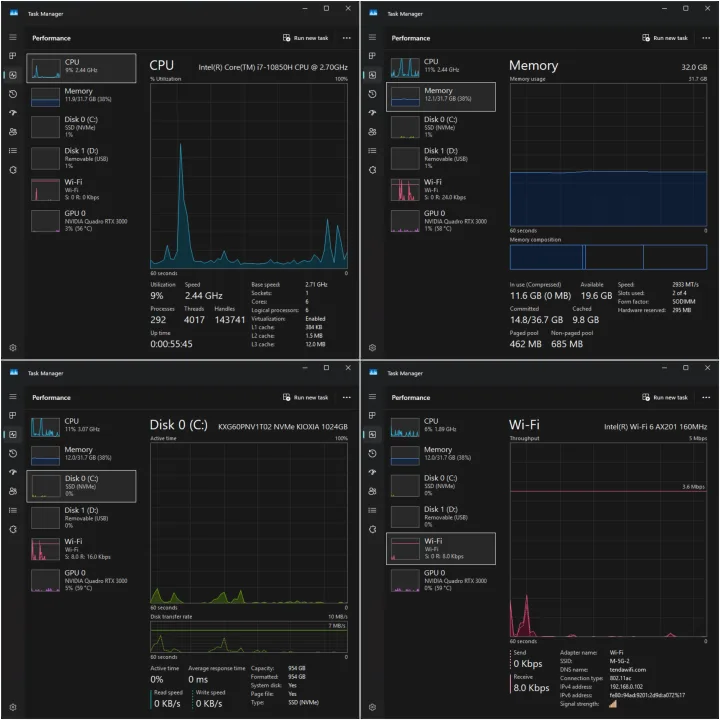Select GPU 0 item in the CPU window
This screenshot has width=720, height=720.
pyautogui.click(x=81, y=220)
